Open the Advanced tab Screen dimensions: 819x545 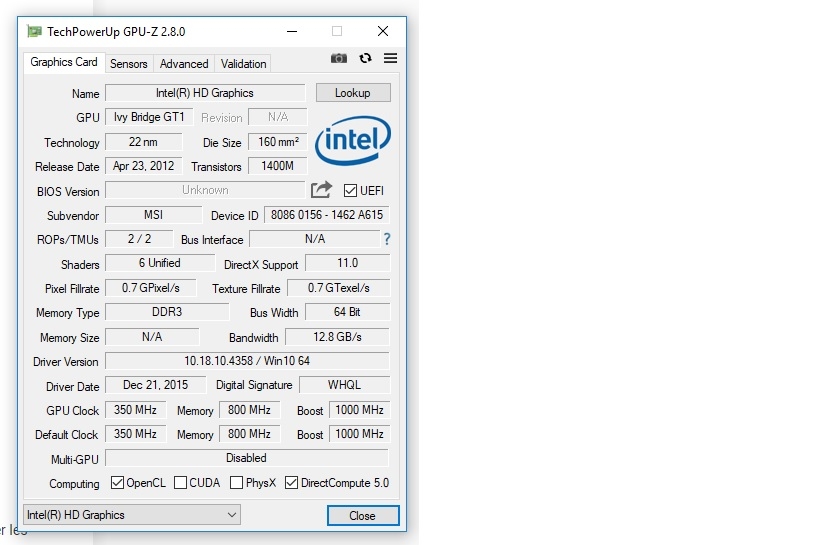[x=184, y=64]
